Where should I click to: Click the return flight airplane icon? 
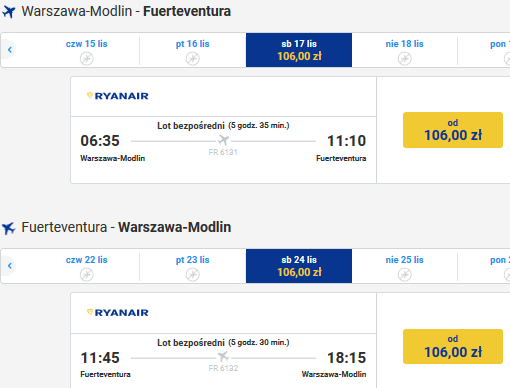click(9, 228)
